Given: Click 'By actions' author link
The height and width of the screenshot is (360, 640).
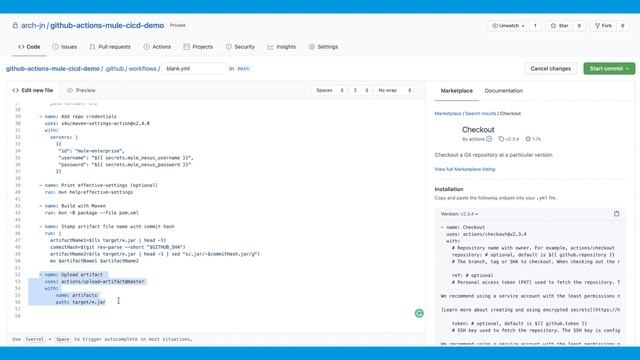Looking at the screenshot, I should 473,139.
